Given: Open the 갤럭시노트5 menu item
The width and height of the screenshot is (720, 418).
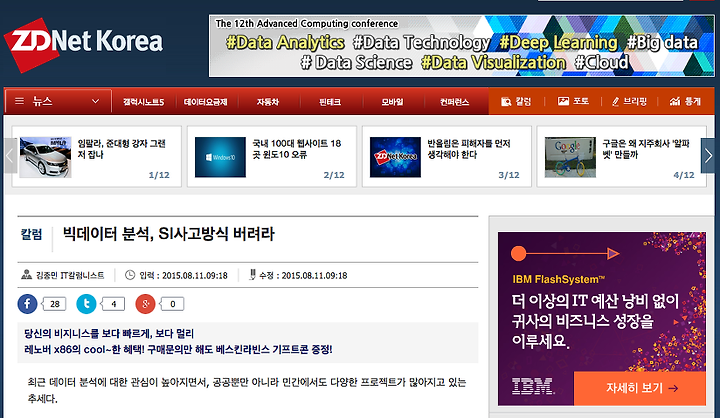Looking at the screenshot, I should tap(143, 102).
